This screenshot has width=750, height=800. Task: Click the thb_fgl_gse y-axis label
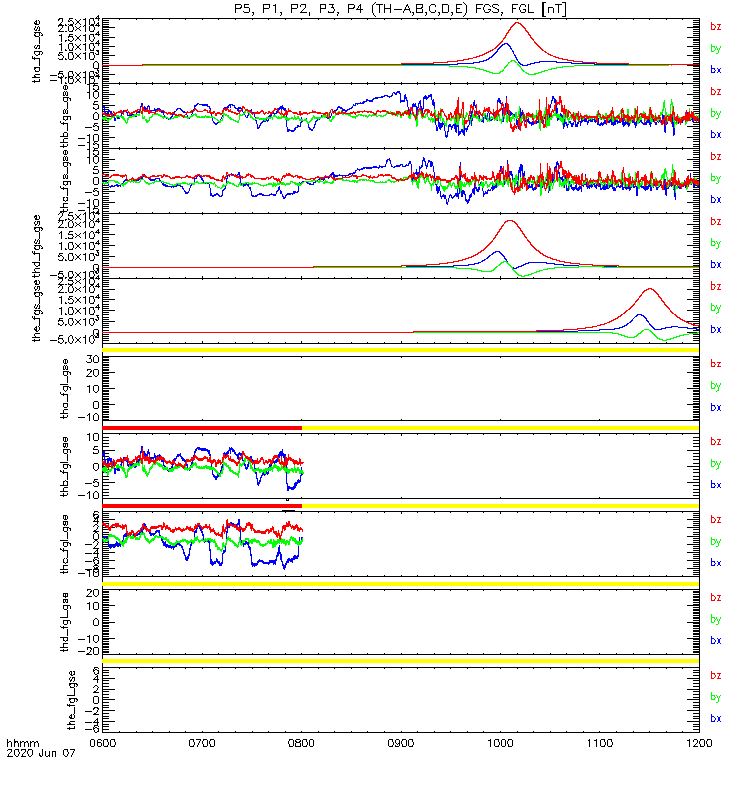(65, 466)
